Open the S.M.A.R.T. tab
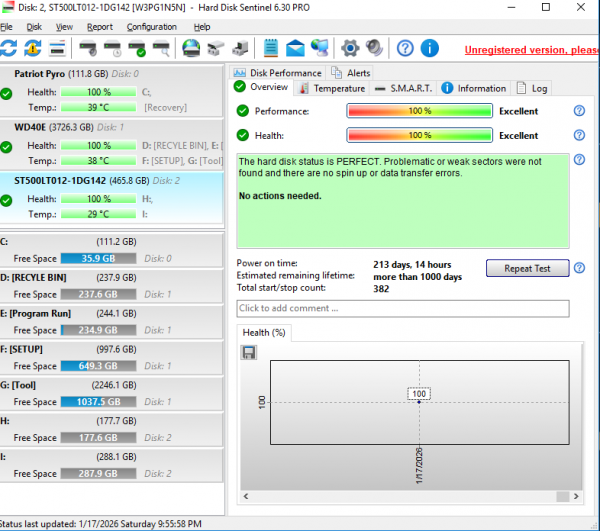Image resolution: width=600 pixels, height=531 pixels. point(404,88)
